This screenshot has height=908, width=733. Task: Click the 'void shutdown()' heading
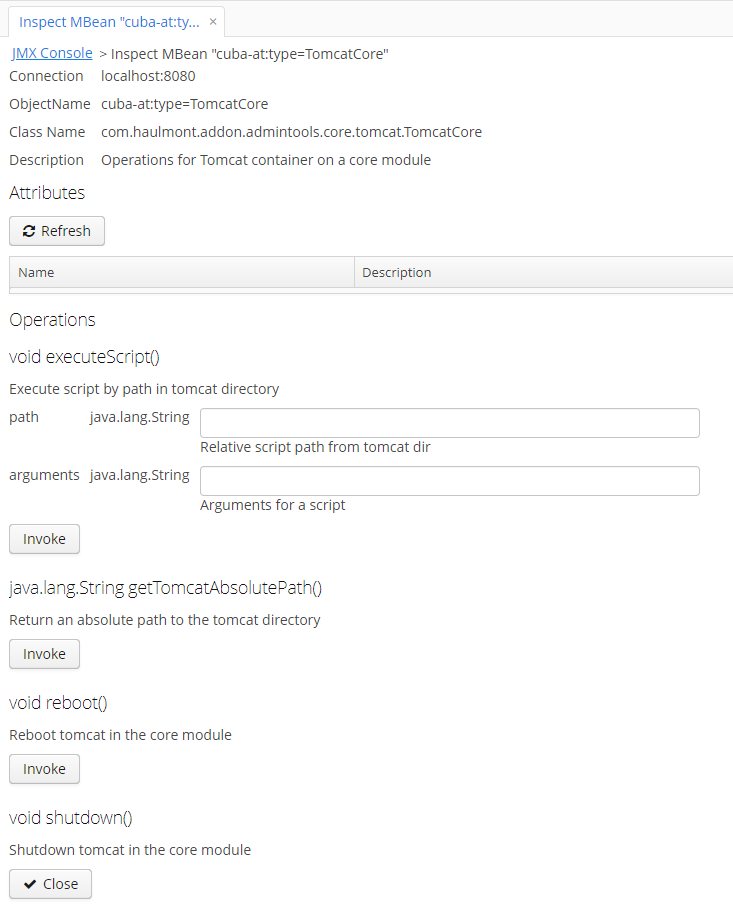pos(71,818)
